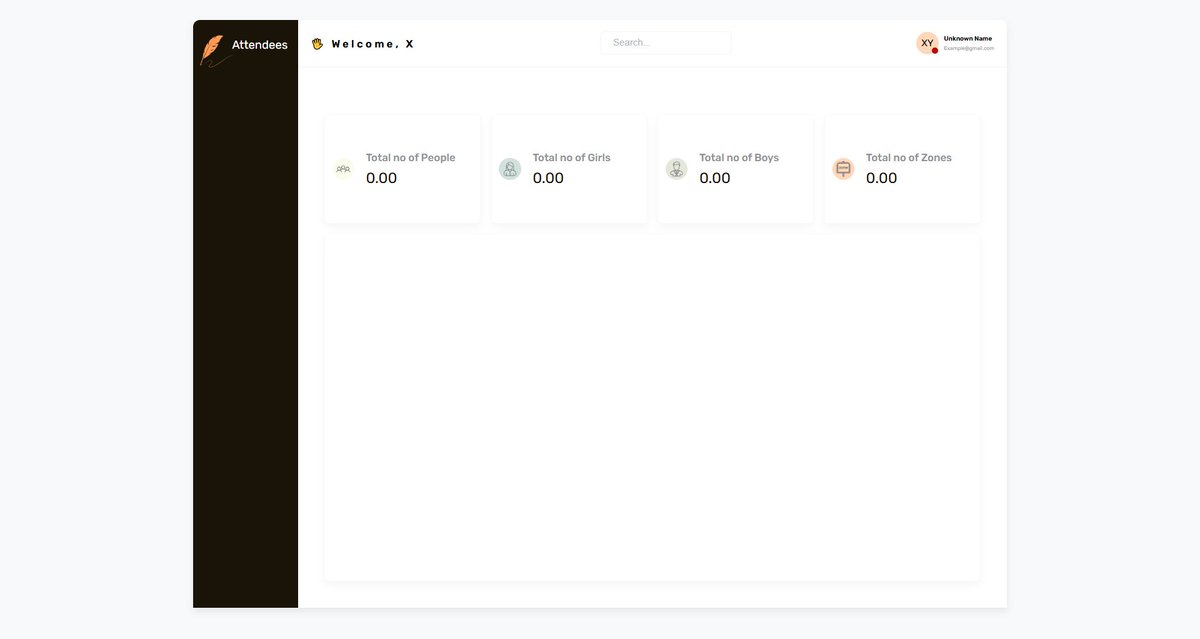Click the Total no of People group icon

[344, 169]
